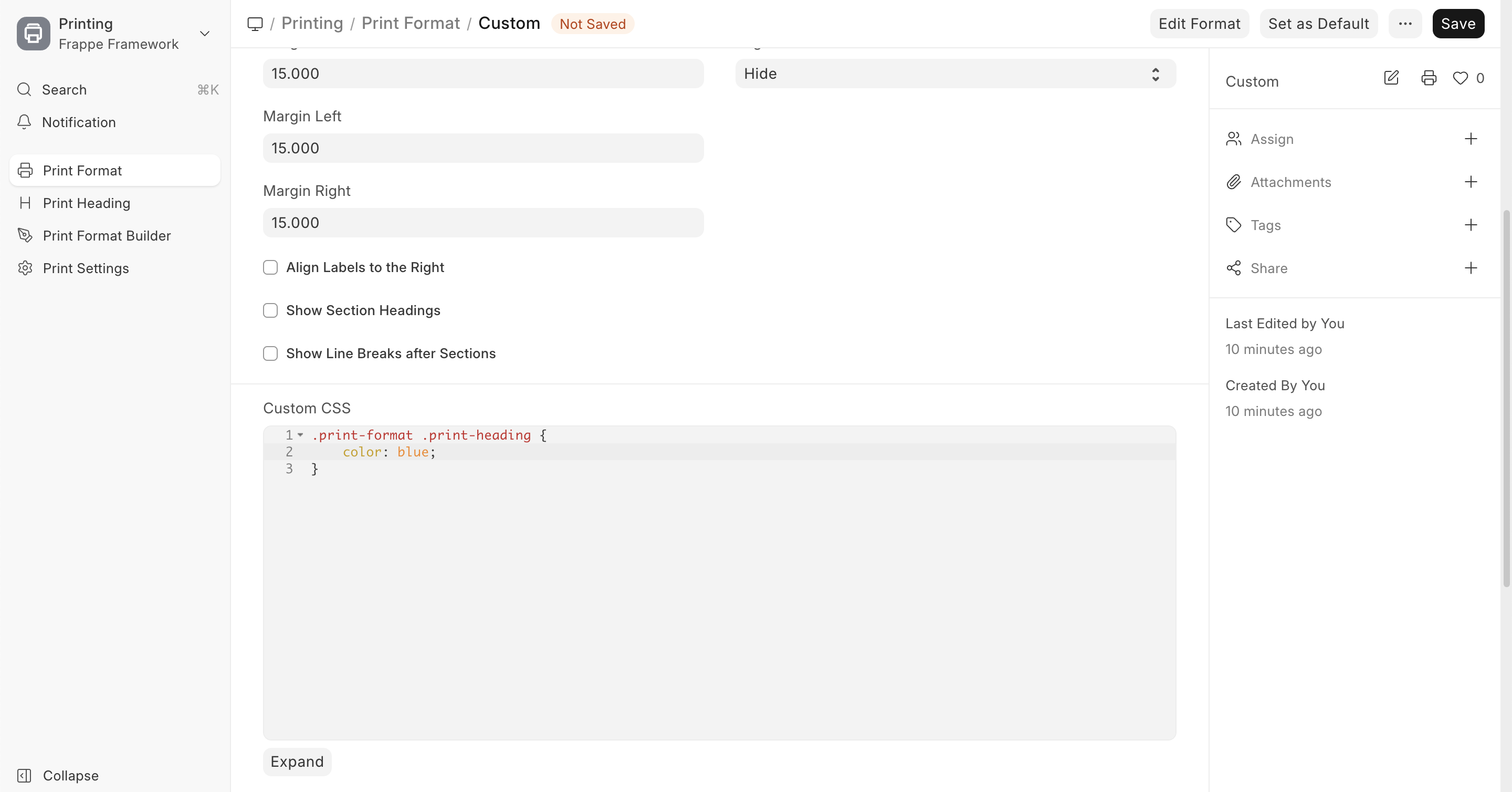The width and height of the screenshot is (1512, 792).
Task: Click the desktop icon in breadcrumb
Action: point(255,24)
